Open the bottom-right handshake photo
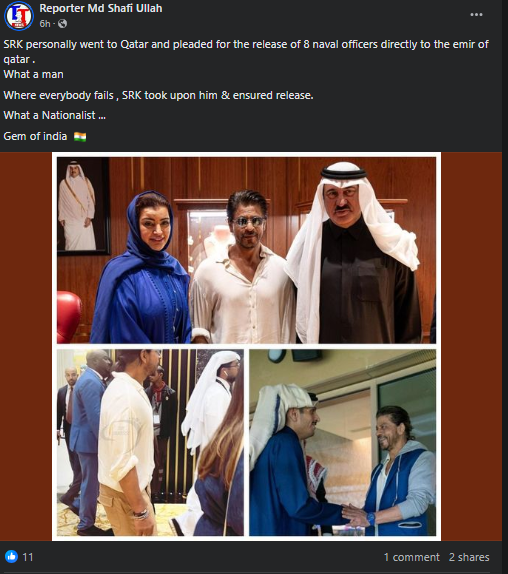Screen dimensions: 508x574 point(343,442)
